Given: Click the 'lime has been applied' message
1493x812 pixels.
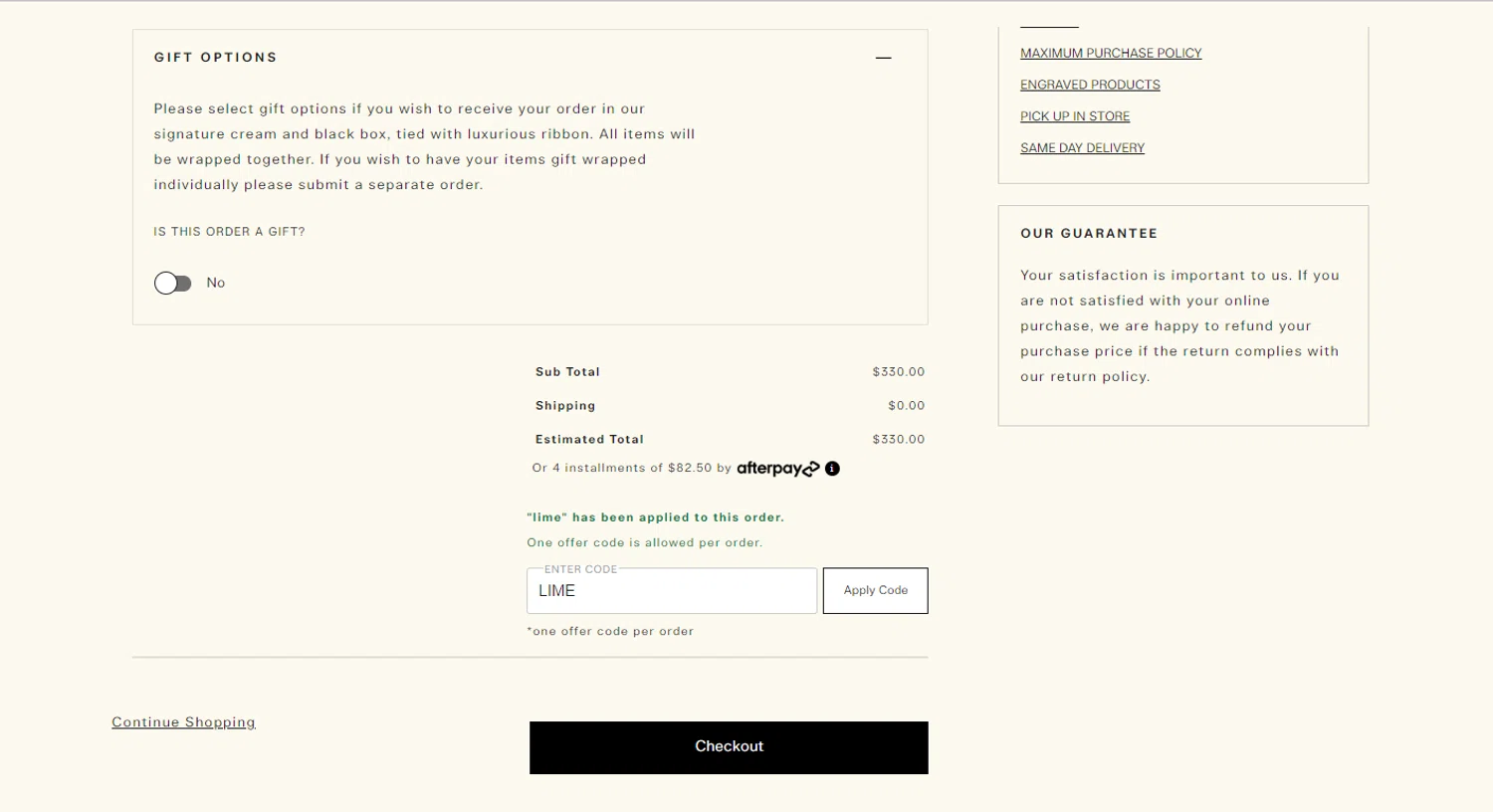Looking at the screenshot, I should tap(655, 517).
